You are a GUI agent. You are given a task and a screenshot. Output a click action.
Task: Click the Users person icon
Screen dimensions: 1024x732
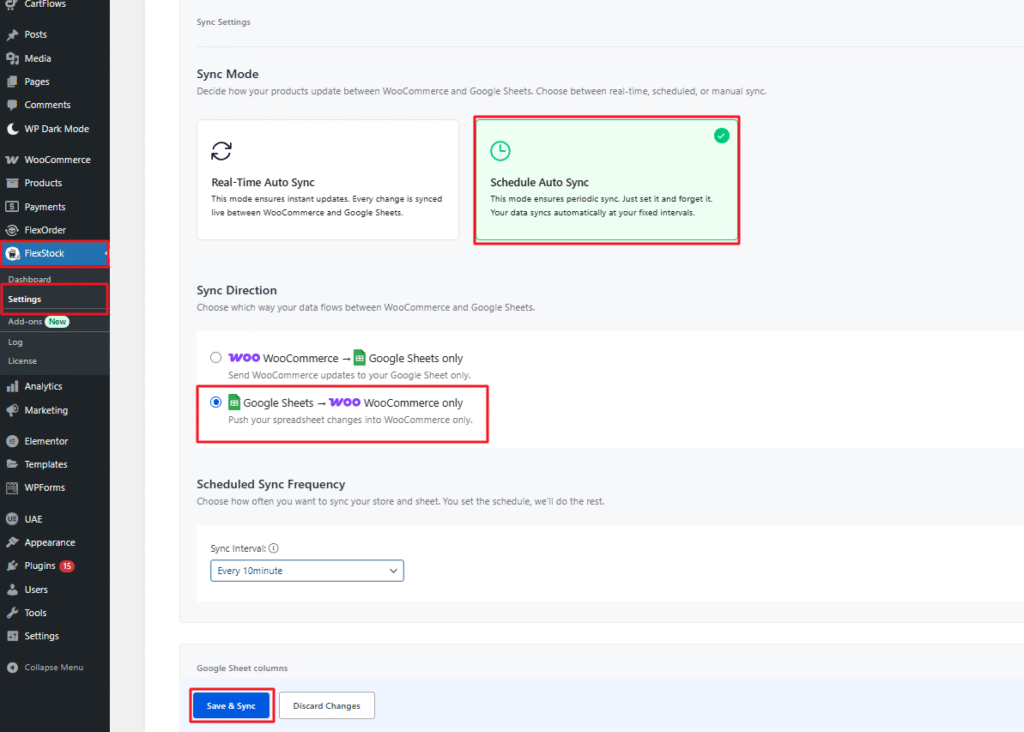click(x=12, y=590)
